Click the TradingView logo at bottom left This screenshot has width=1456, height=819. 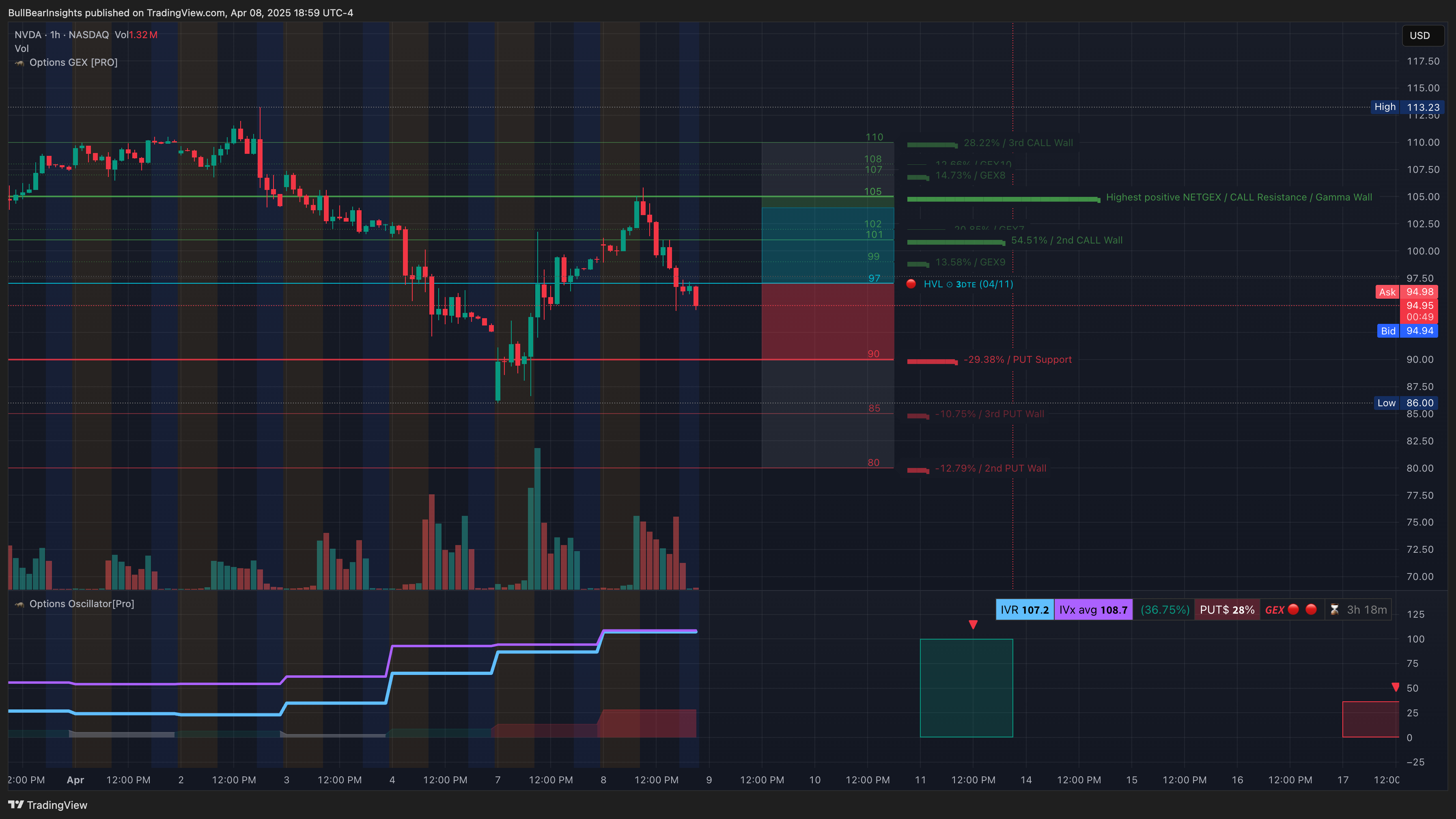click(x=47, y=805)
